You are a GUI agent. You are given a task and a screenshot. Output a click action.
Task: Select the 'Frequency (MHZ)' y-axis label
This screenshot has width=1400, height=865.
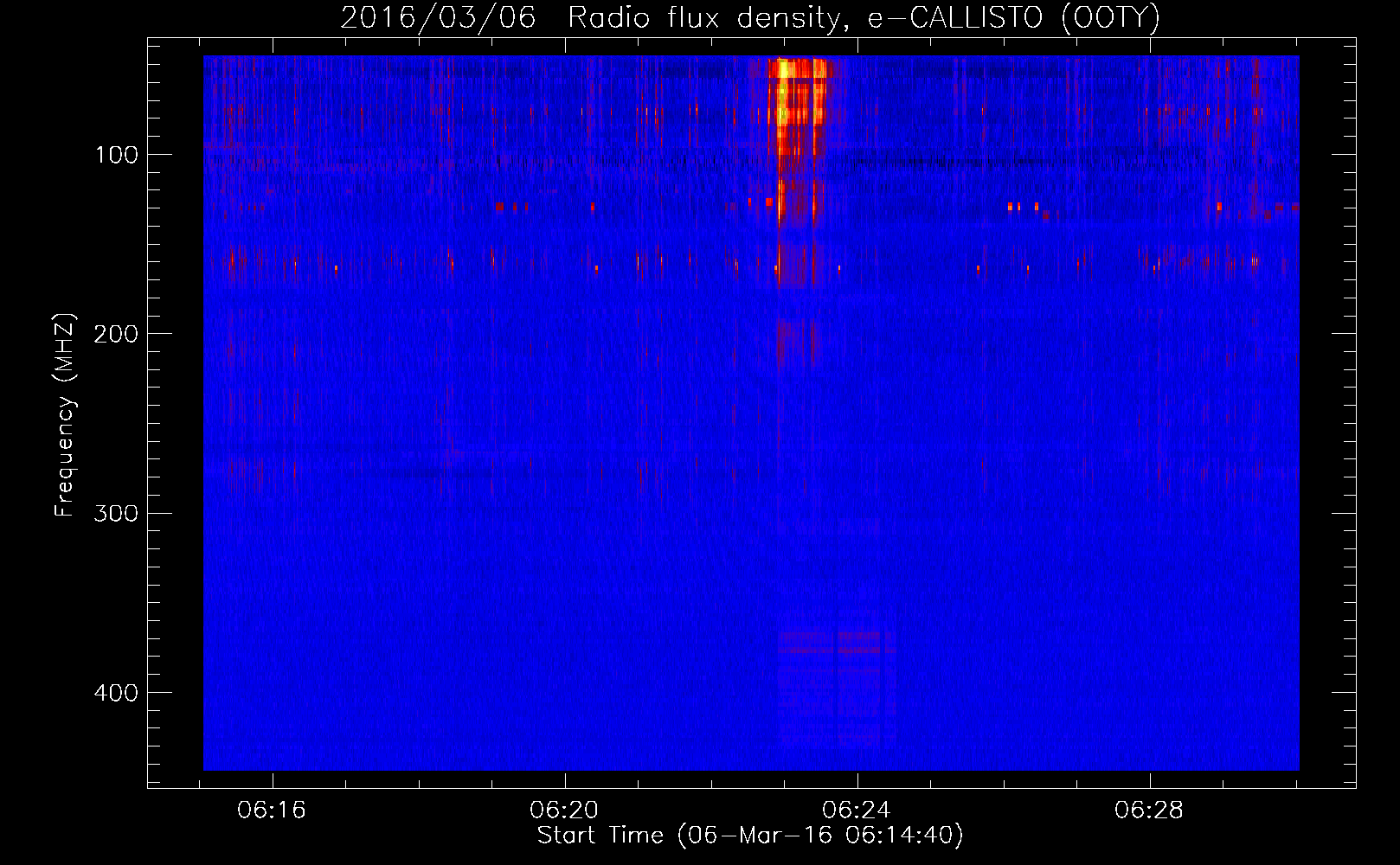pyautogui.click(x=65, y=414)
